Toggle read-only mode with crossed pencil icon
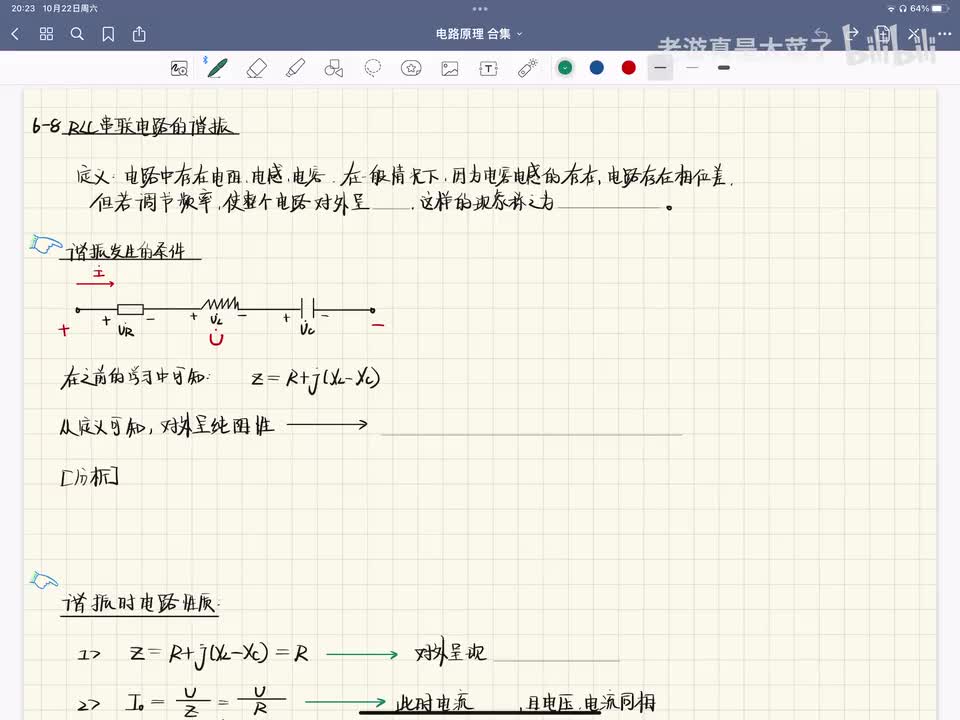960x720 pixels. (914, 34)
